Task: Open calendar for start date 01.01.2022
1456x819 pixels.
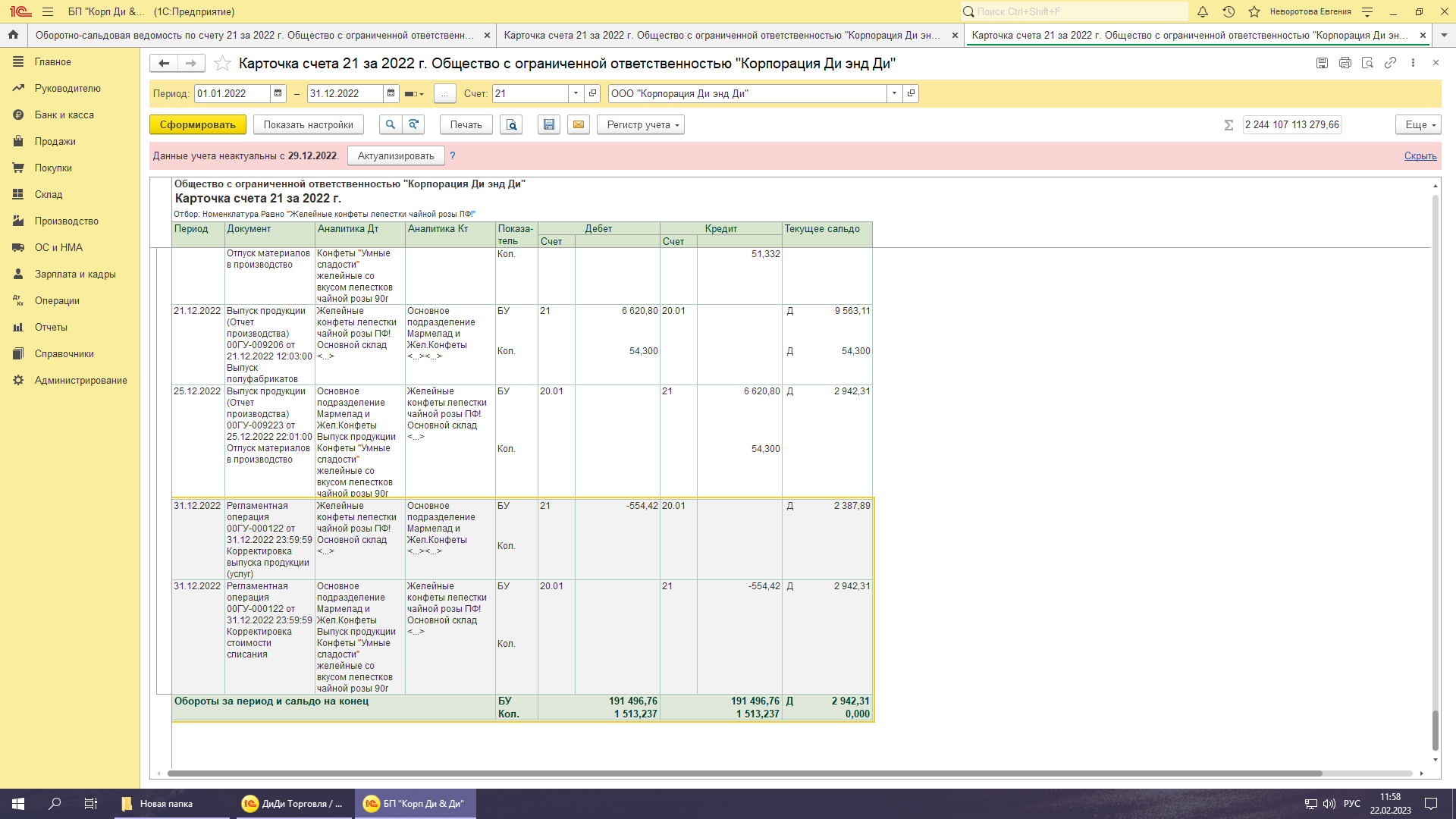Action: click(x=278, y=93)
